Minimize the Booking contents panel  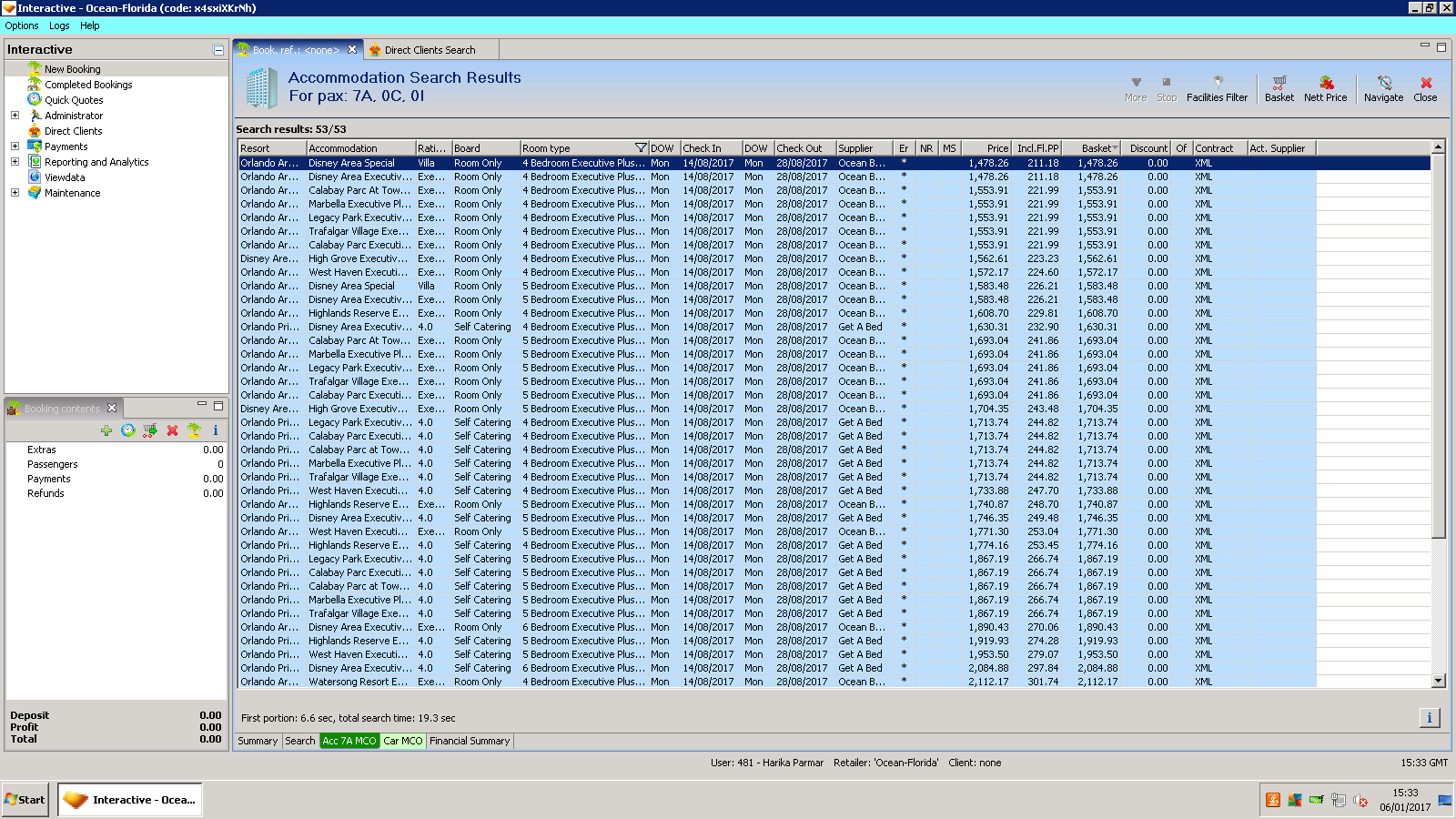pos(202,404)
